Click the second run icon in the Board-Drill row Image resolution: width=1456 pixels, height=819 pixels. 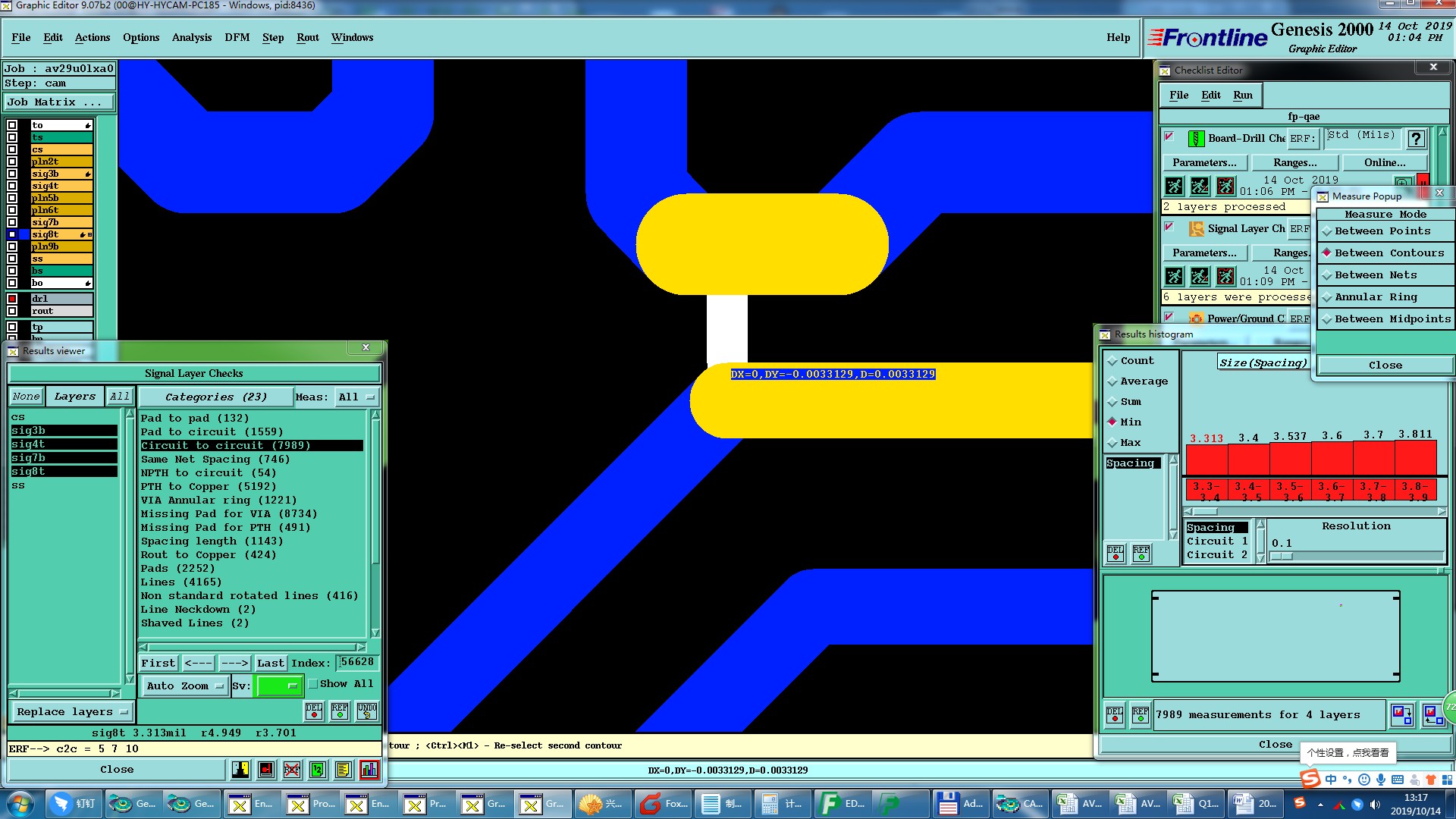click(x=1200, y=186)
